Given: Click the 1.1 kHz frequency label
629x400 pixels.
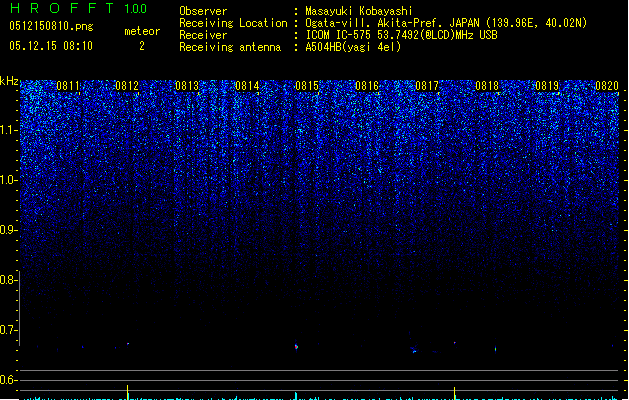Looking at the screenshot, I should coord(9,130).
